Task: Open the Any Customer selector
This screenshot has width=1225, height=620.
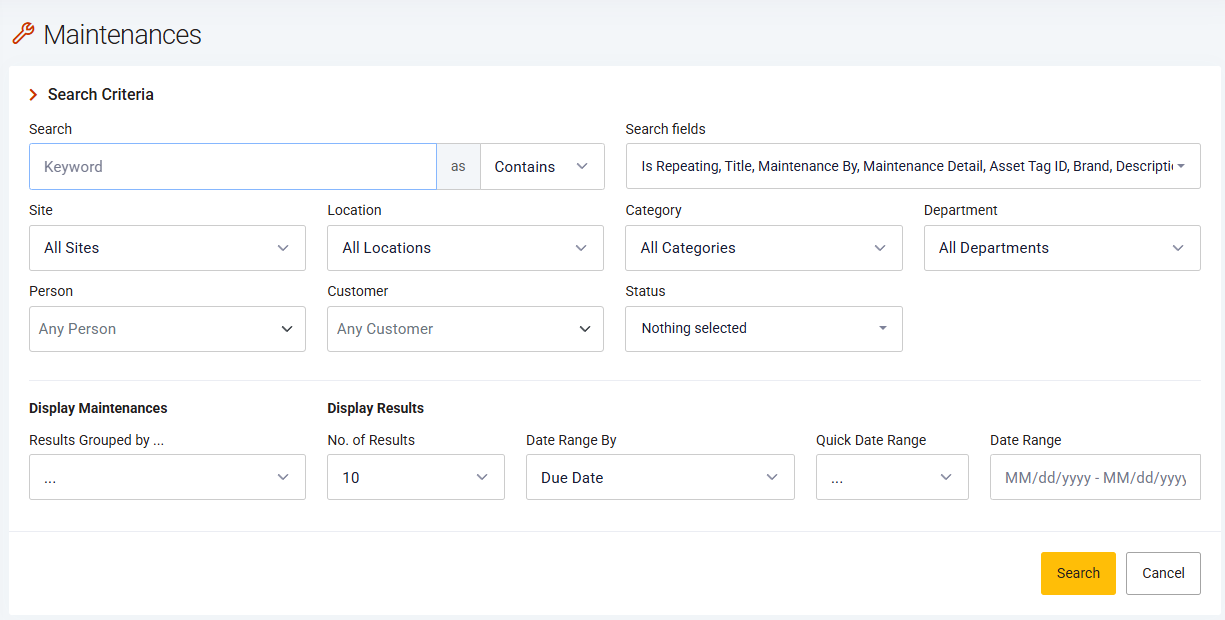Action: (465, 329)
